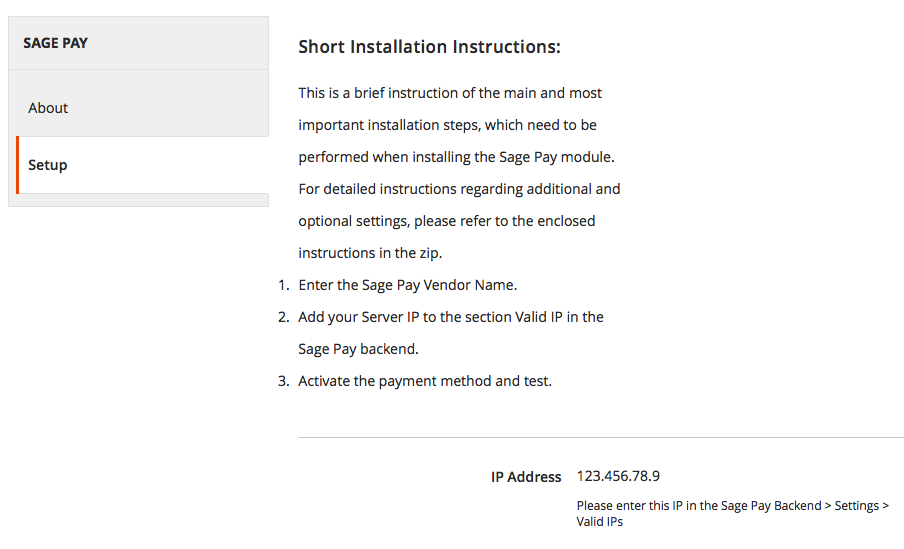This screenshot has width=904, height=549.
Task: Click the 'Valid IPs' text in hint
Action: pos(600,521)
